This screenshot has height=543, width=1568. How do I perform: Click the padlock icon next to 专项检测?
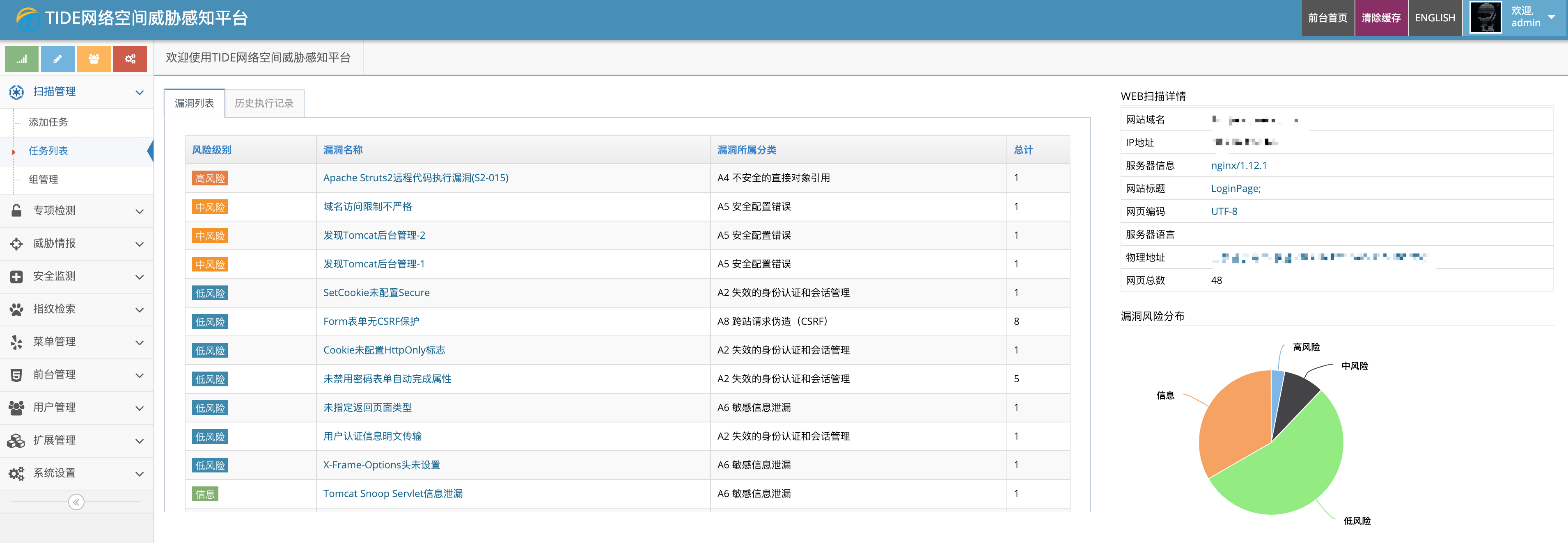click(16, 210)
